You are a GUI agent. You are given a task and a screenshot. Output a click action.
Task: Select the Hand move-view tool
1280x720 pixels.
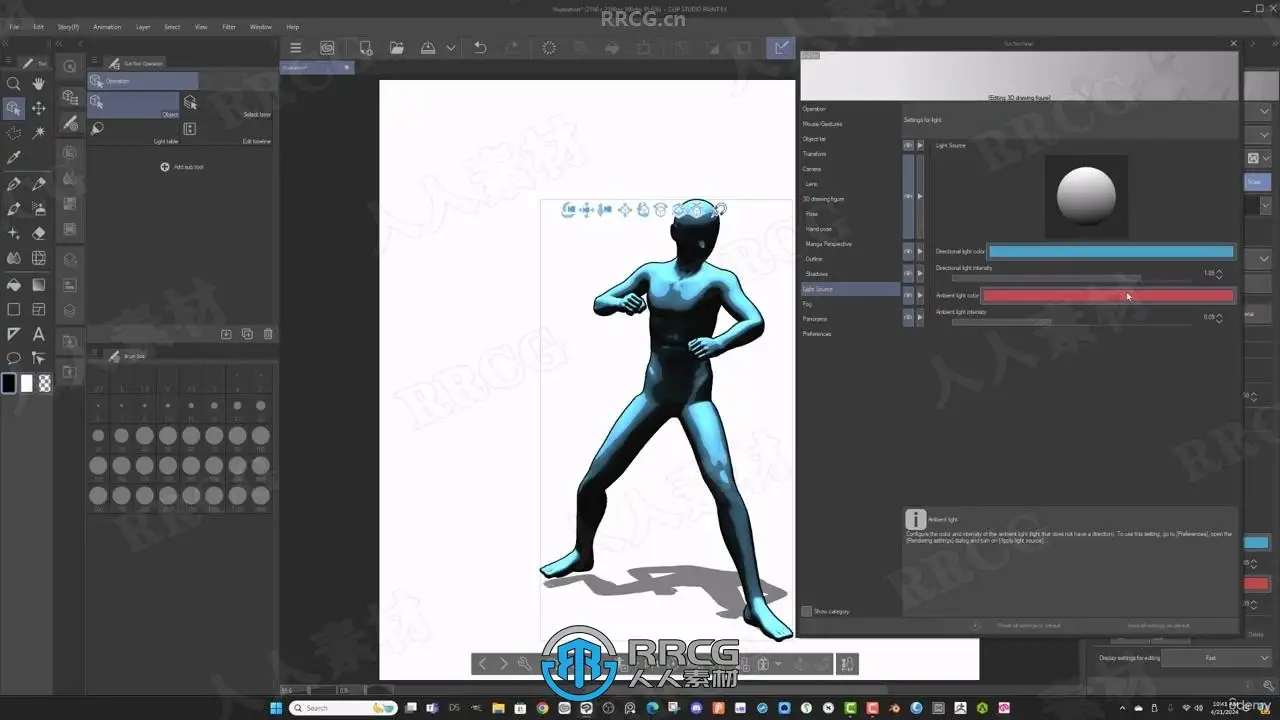click(x=39, y=84)
